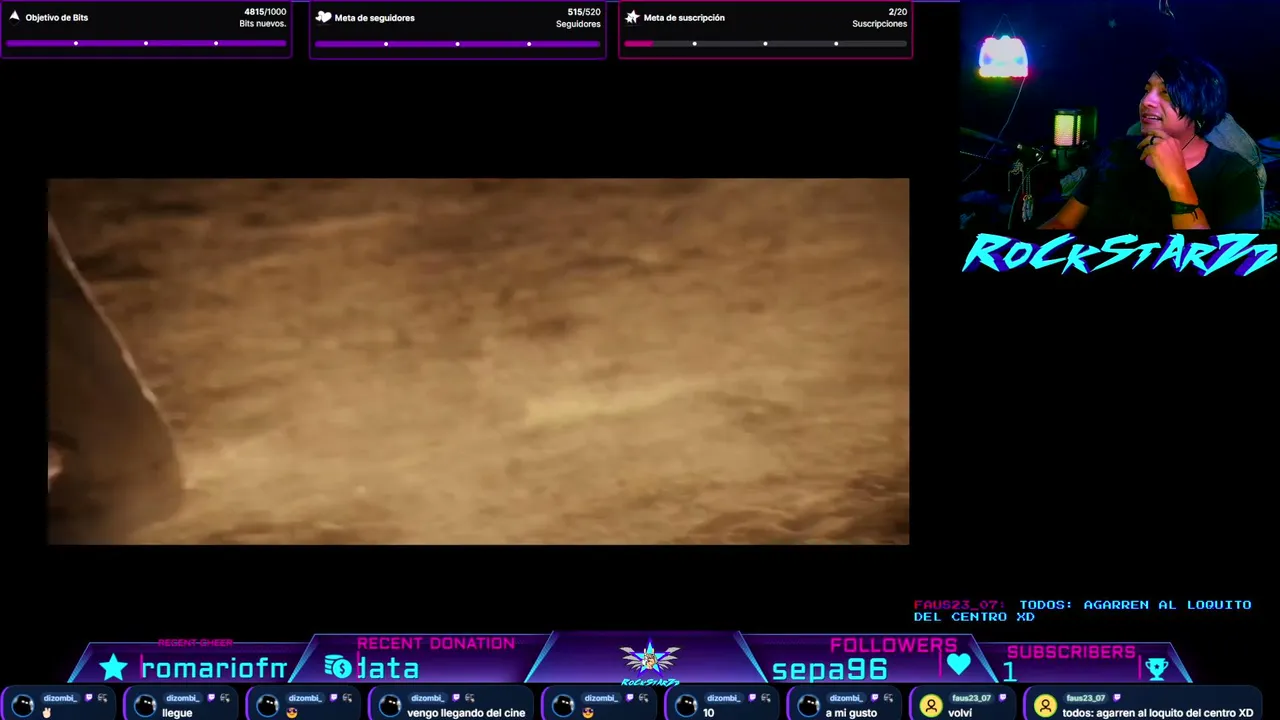Click faus23_07 avatar beside 'todos: agarren' message
The height and width of the screenshot is (720, 1280).
tap(1045, 706)
